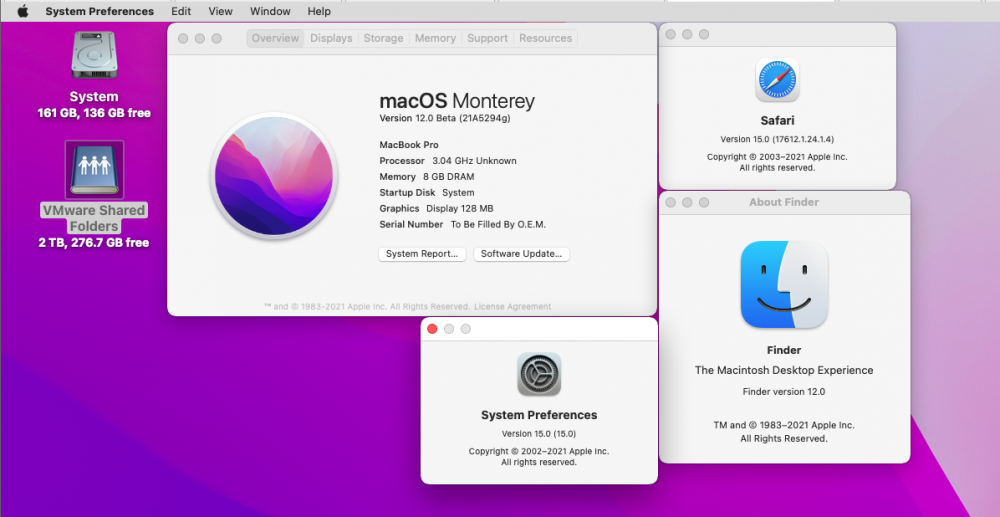Click the Software Update... button
This screenshot has height=517, width=1000.
(522, 254)
